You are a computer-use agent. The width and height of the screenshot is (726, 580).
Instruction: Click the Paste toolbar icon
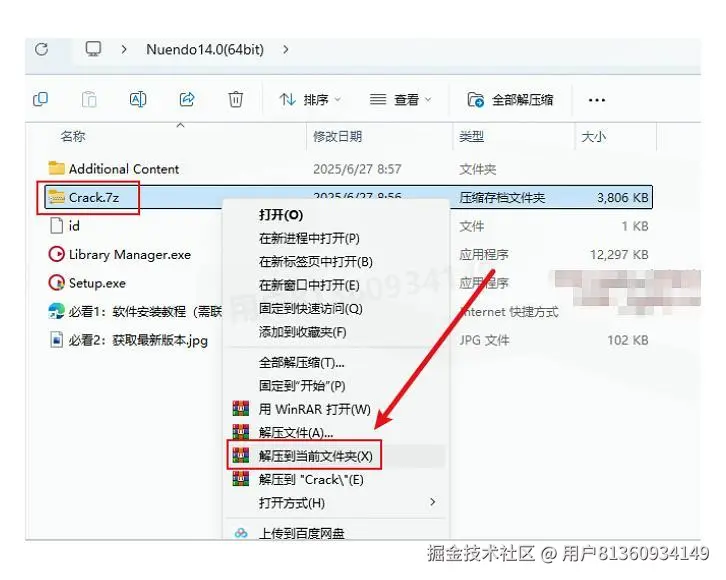click(89, 99)
